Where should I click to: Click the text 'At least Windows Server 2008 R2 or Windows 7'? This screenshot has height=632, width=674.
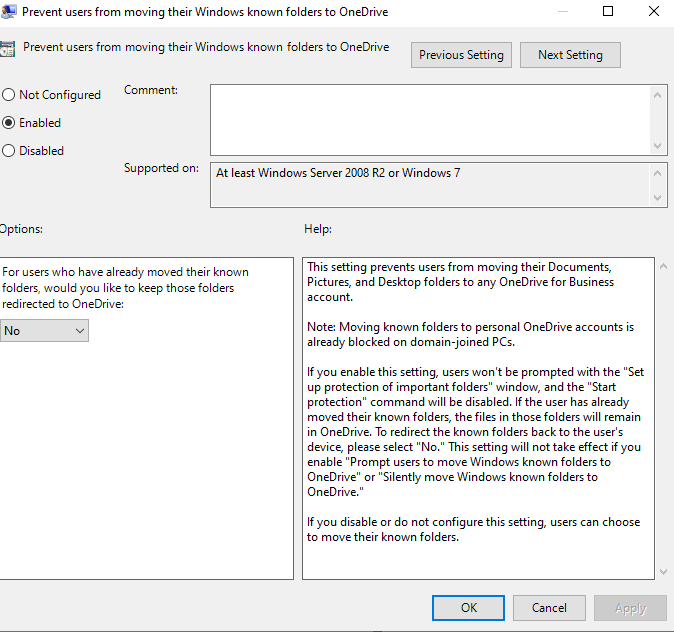click(x=338, y=173)
